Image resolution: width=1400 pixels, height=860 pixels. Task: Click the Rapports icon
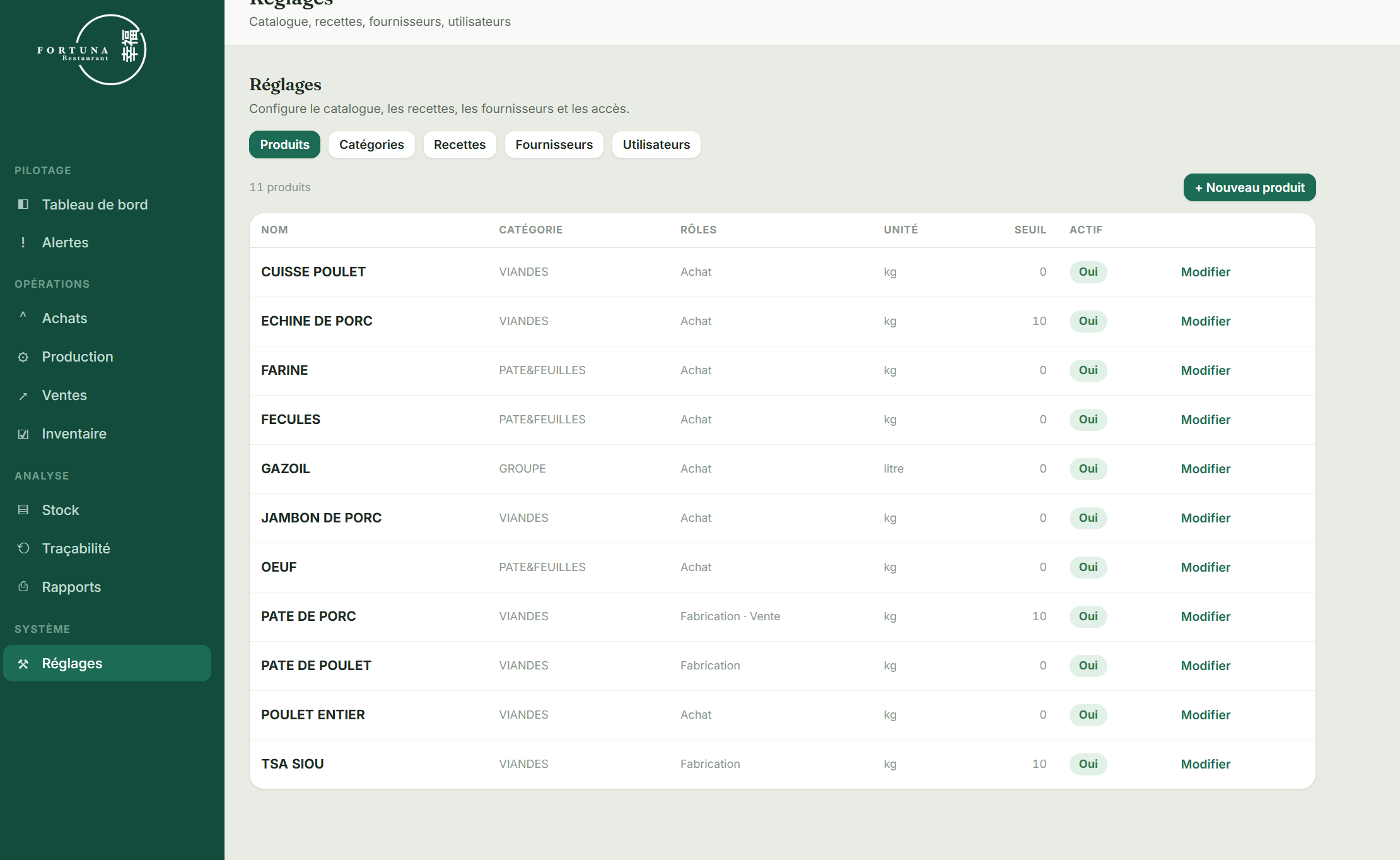pyautogui.click(x=23, y=587)
